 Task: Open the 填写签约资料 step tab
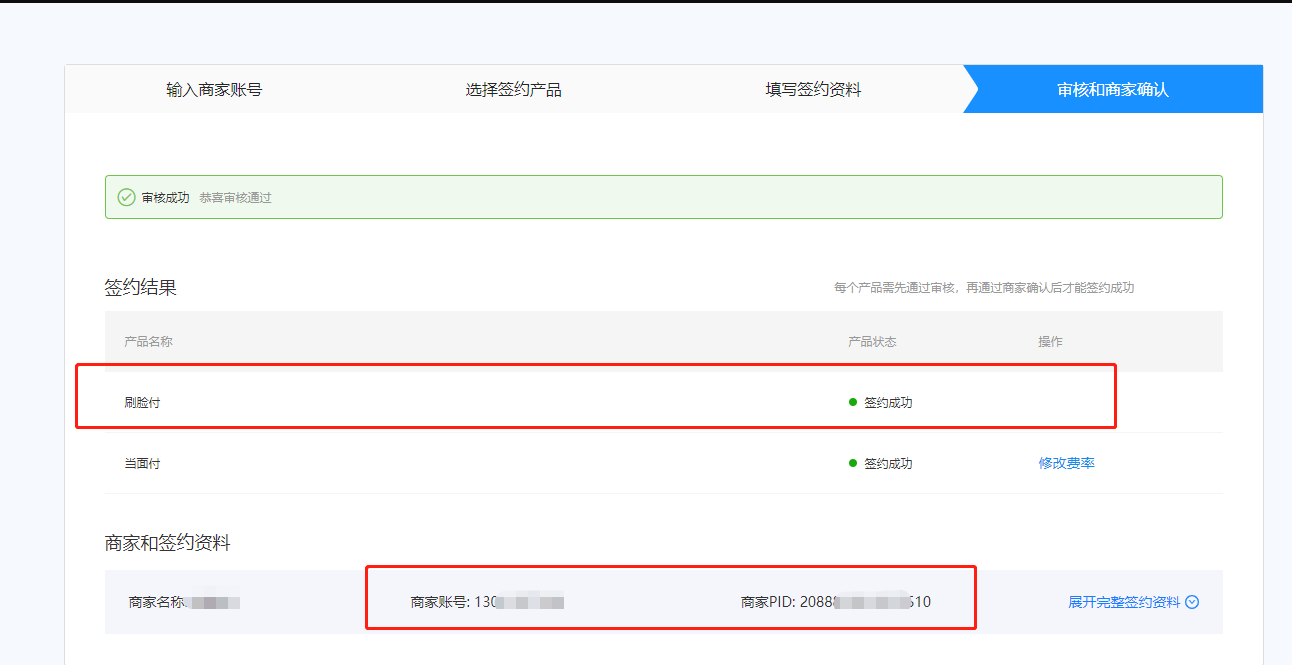(x=813, y=90)
